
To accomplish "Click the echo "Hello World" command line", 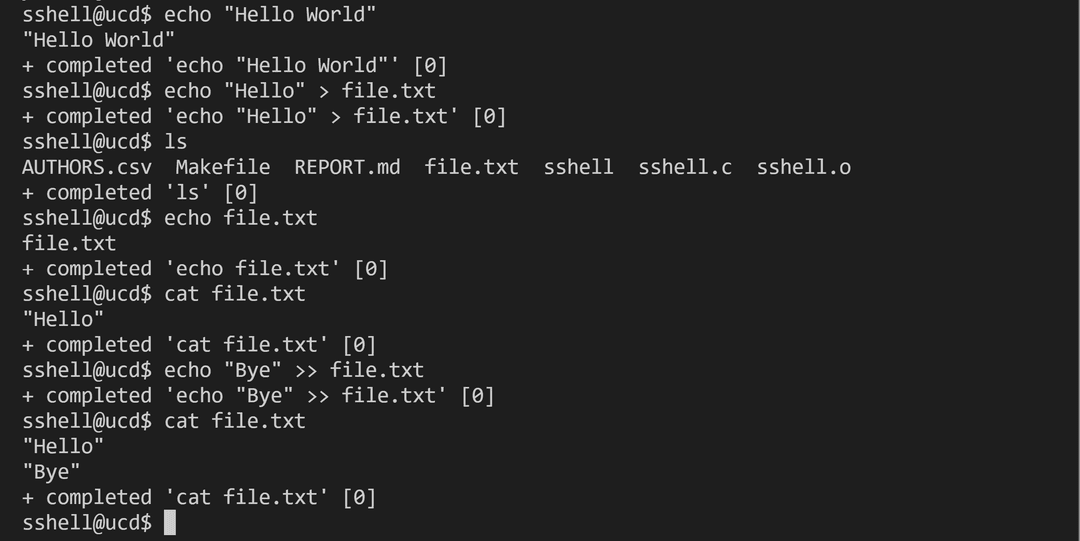I will point(199,14).
